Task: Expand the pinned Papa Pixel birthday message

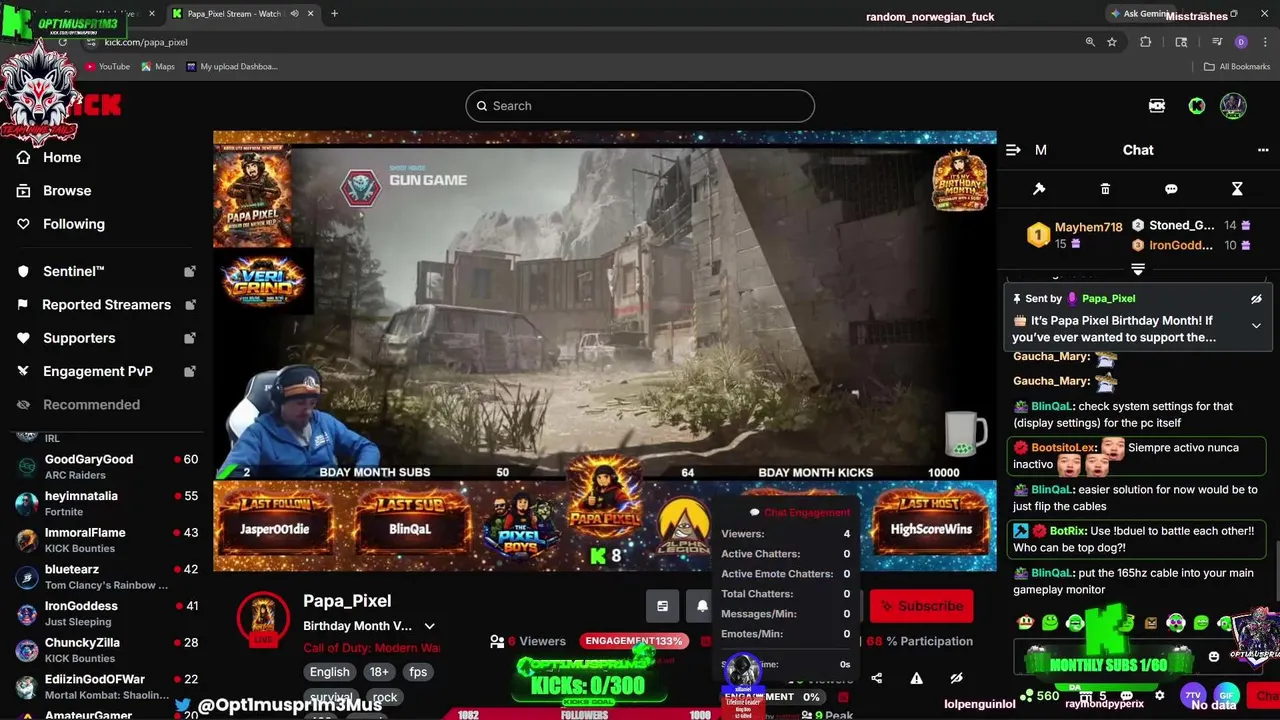Action: pos(1256,326)
